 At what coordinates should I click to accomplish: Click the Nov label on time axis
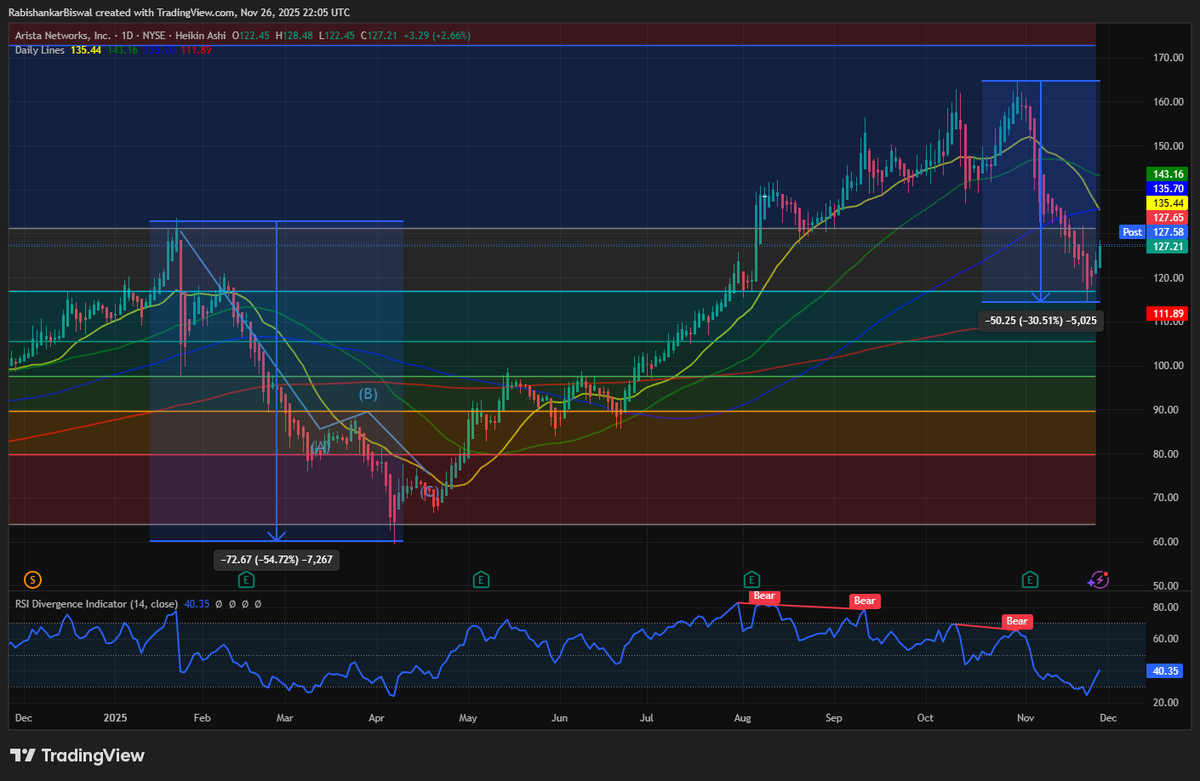click(1025, 718)
